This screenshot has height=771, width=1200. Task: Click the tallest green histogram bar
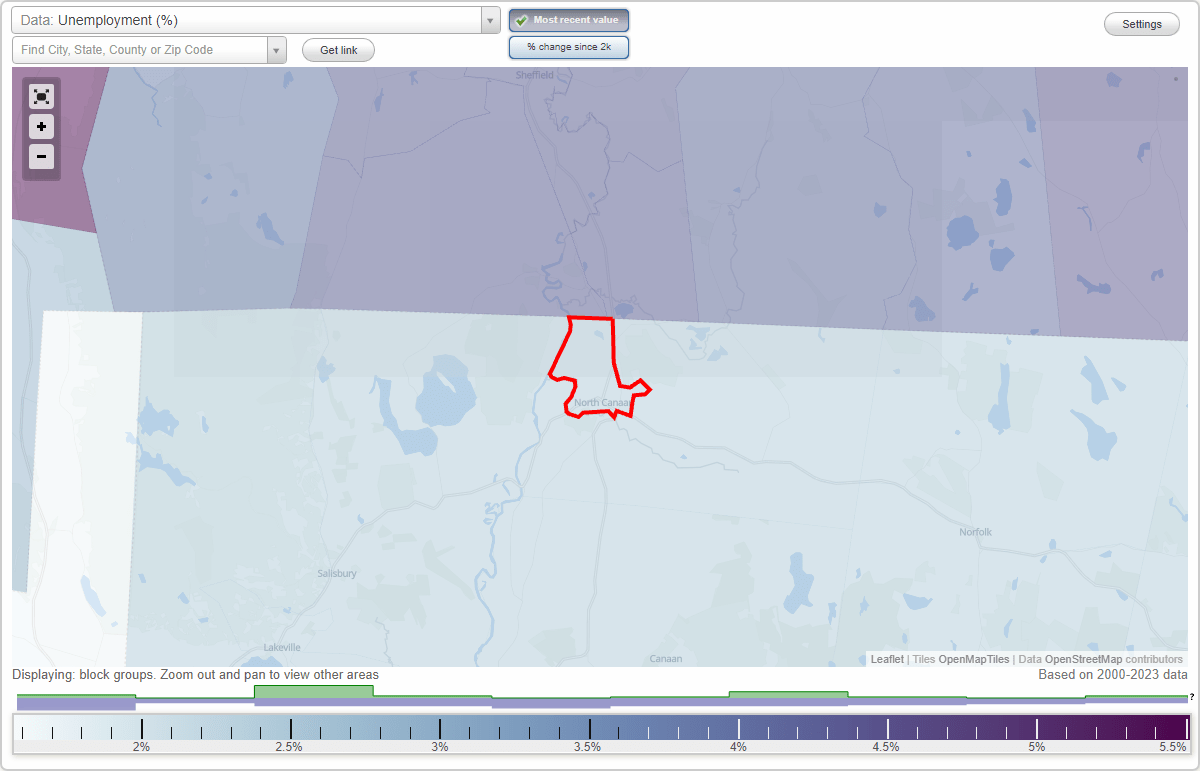(314, 692)
